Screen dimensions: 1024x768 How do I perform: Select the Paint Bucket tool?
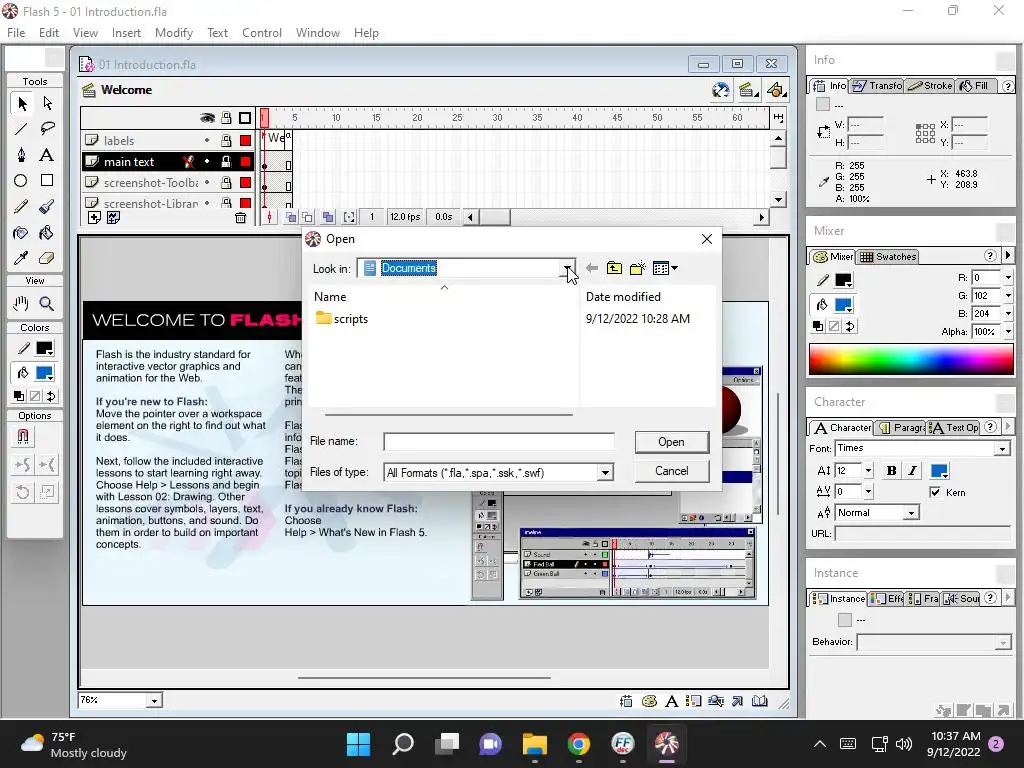pos(47,232)
